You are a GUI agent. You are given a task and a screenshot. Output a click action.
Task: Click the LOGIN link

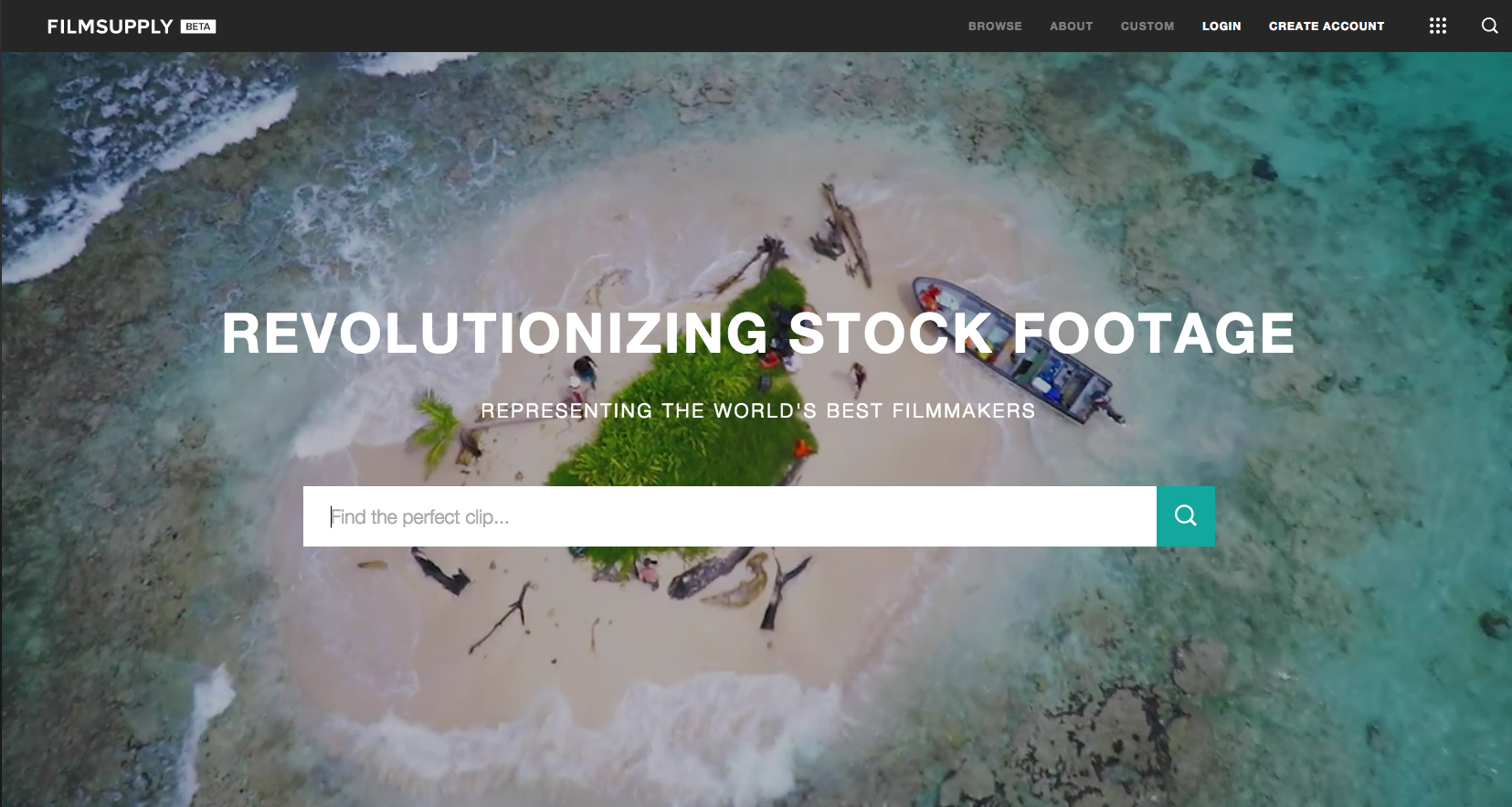(1221, 27)
